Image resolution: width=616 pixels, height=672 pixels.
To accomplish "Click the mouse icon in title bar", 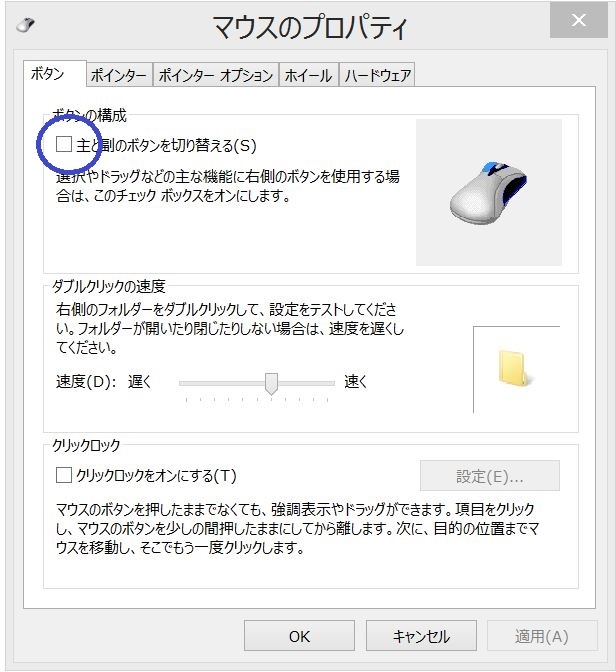I will coord(25,25).
